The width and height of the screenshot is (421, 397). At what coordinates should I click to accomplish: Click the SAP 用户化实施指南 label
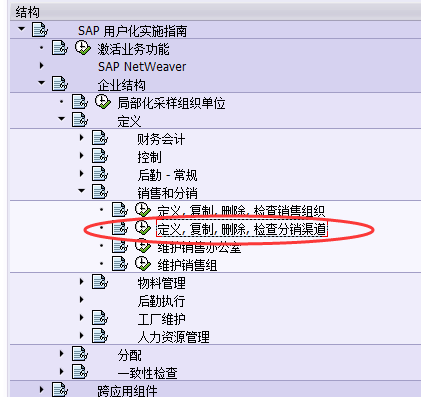click(132, 31)
